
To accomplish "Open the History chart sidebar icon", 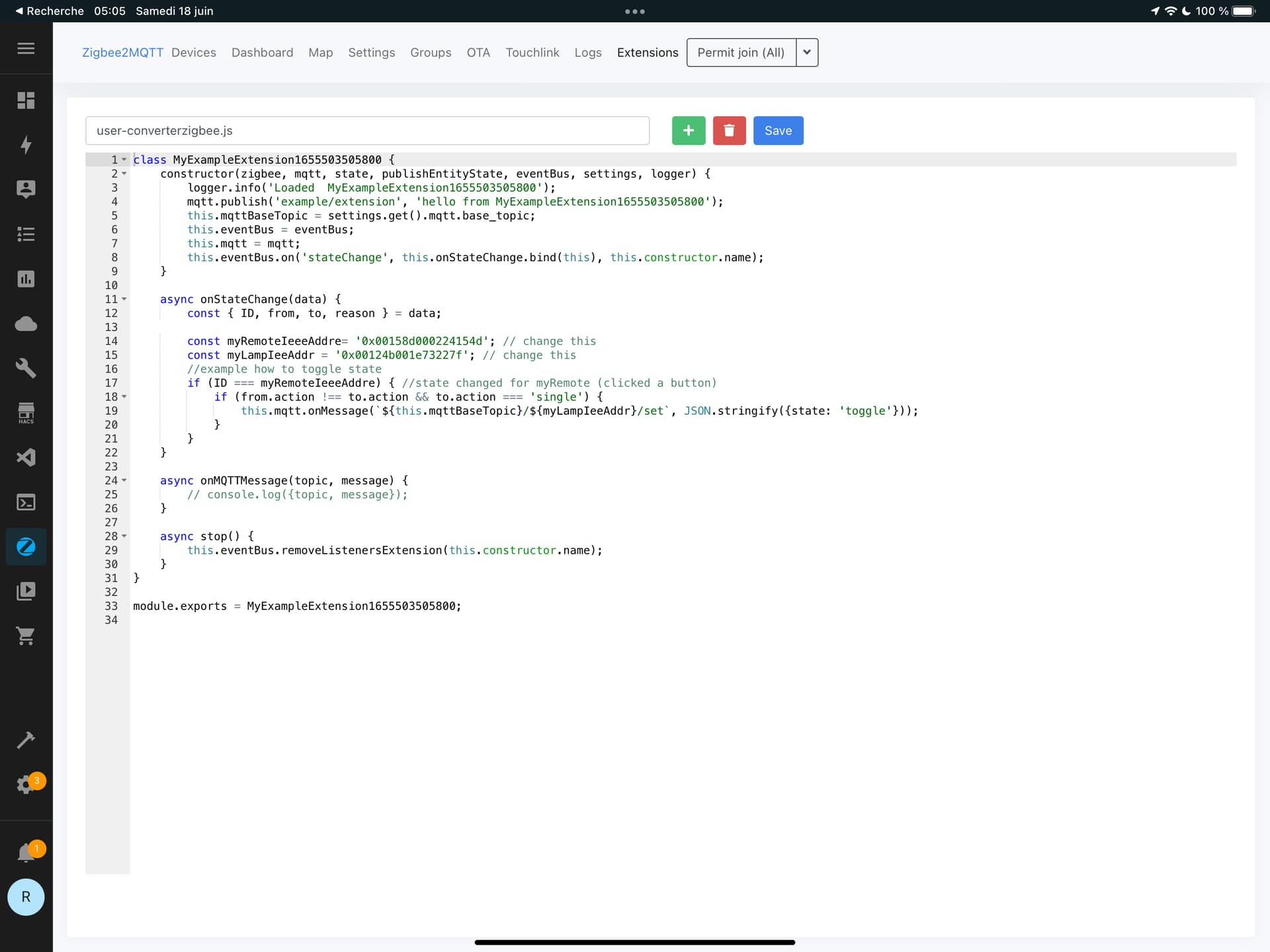I will 26,279.
